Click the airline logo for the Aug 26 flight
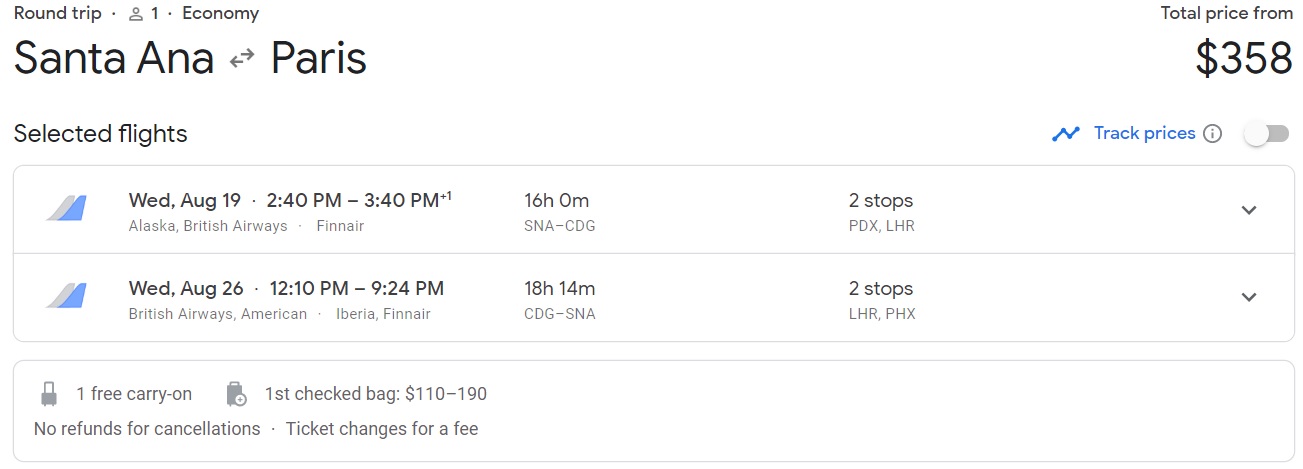This screenshot has width=1303, height=469. pos(66,296)
